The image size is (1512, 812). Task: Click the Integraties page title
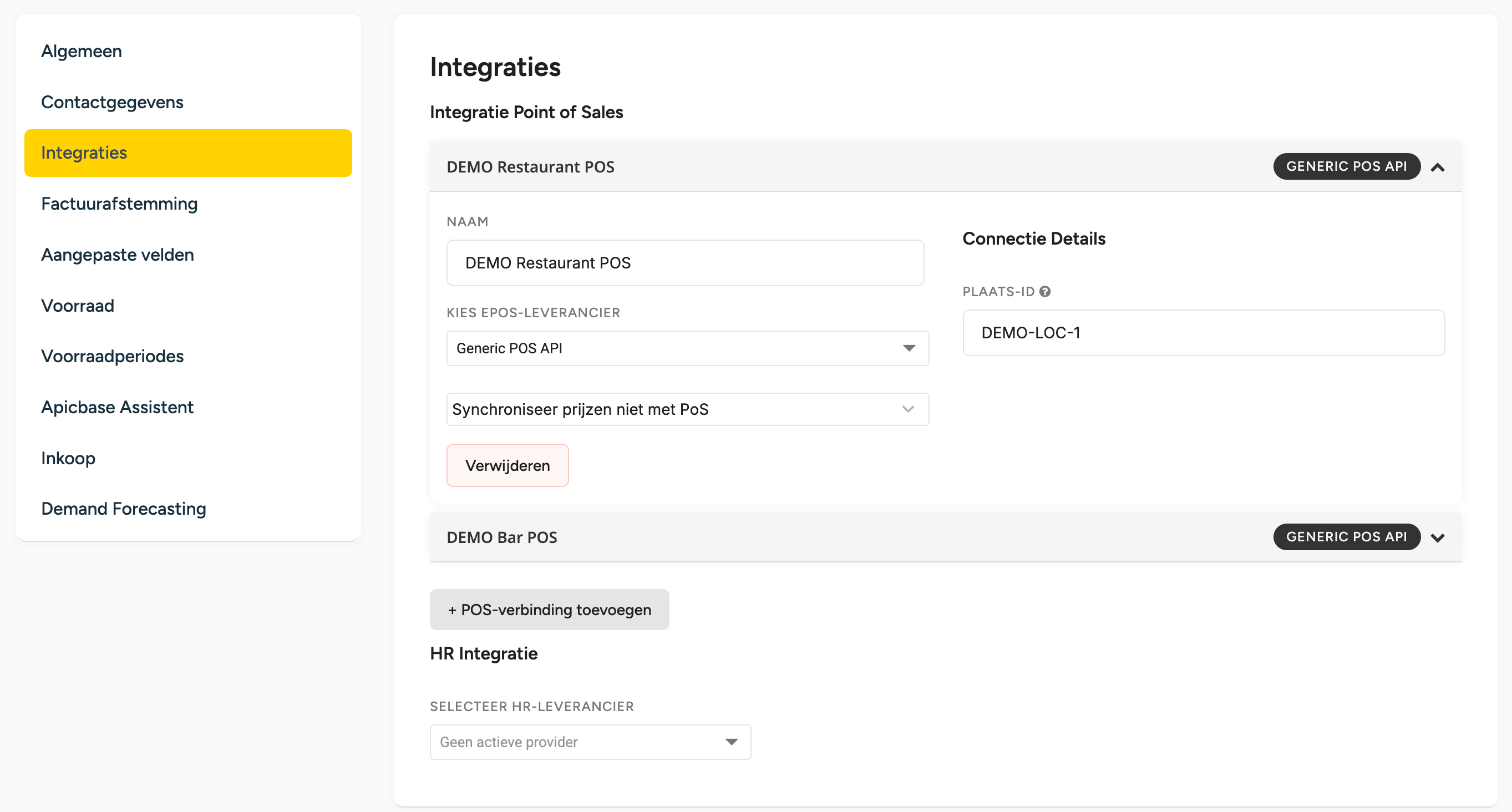coord(496,67)
